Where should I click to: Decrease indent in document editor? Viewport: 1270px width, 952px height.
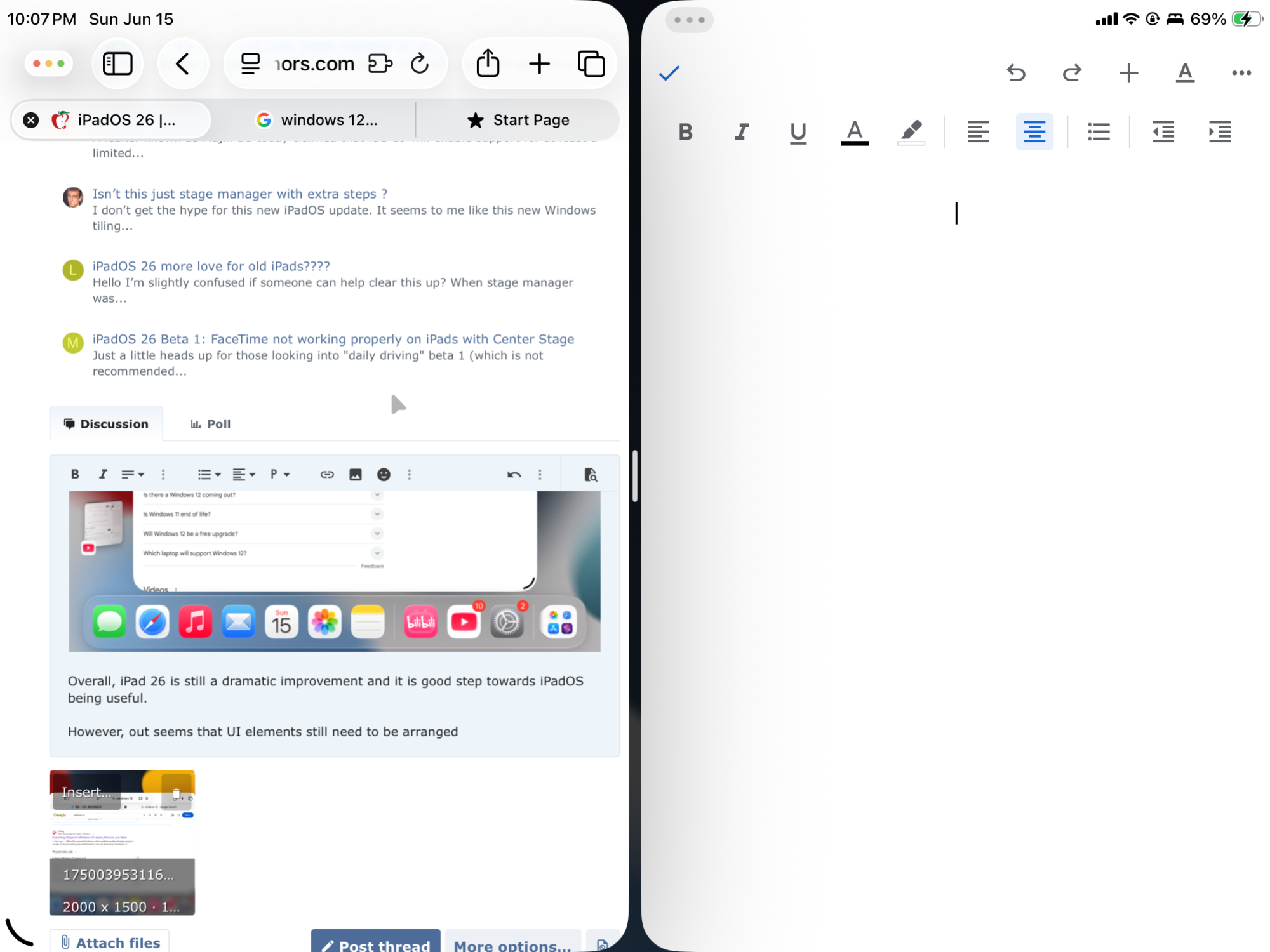1163,132
